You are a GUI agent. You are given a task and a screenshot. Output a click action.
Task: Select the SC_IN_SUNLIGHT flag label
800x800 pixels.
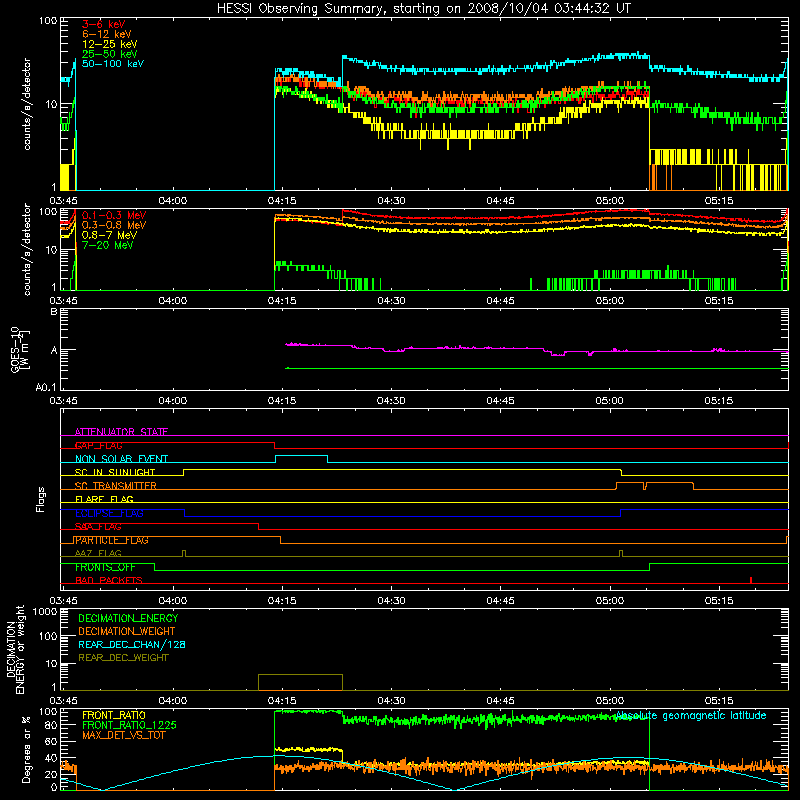(115, 472)
